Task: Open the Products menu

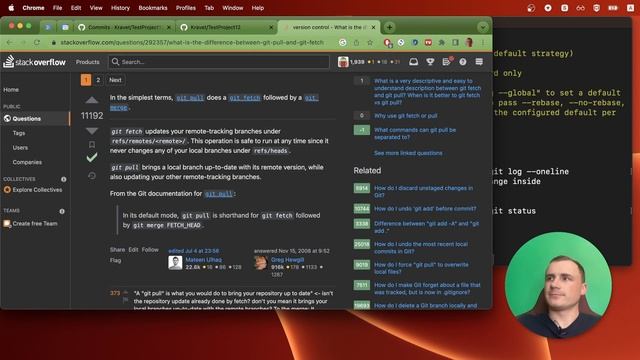Action: (87, 62)
